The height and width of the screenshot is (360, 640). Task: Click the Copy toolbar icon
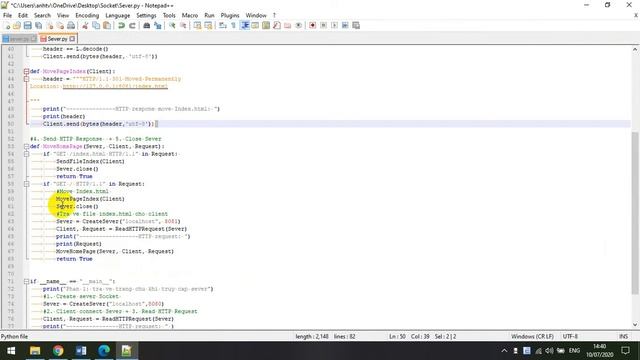point(96,25)
